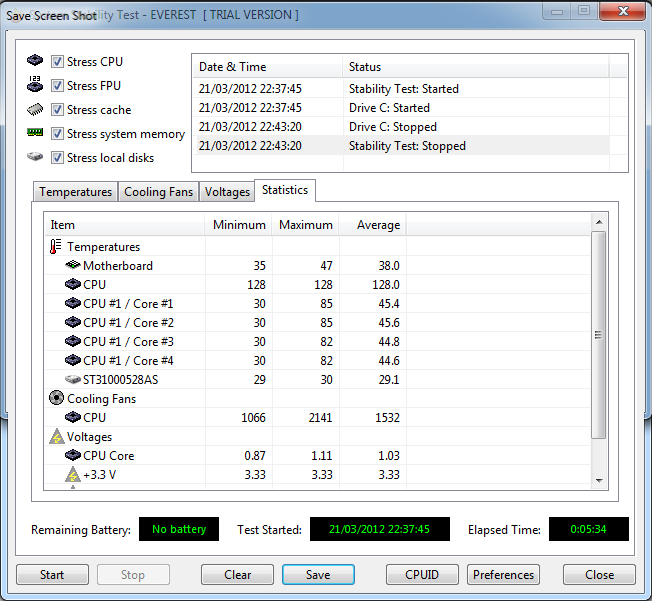The width and height of the screenshot is (652, 601).
Task: Switch to the Voltages tab
Action: (227, 192)
